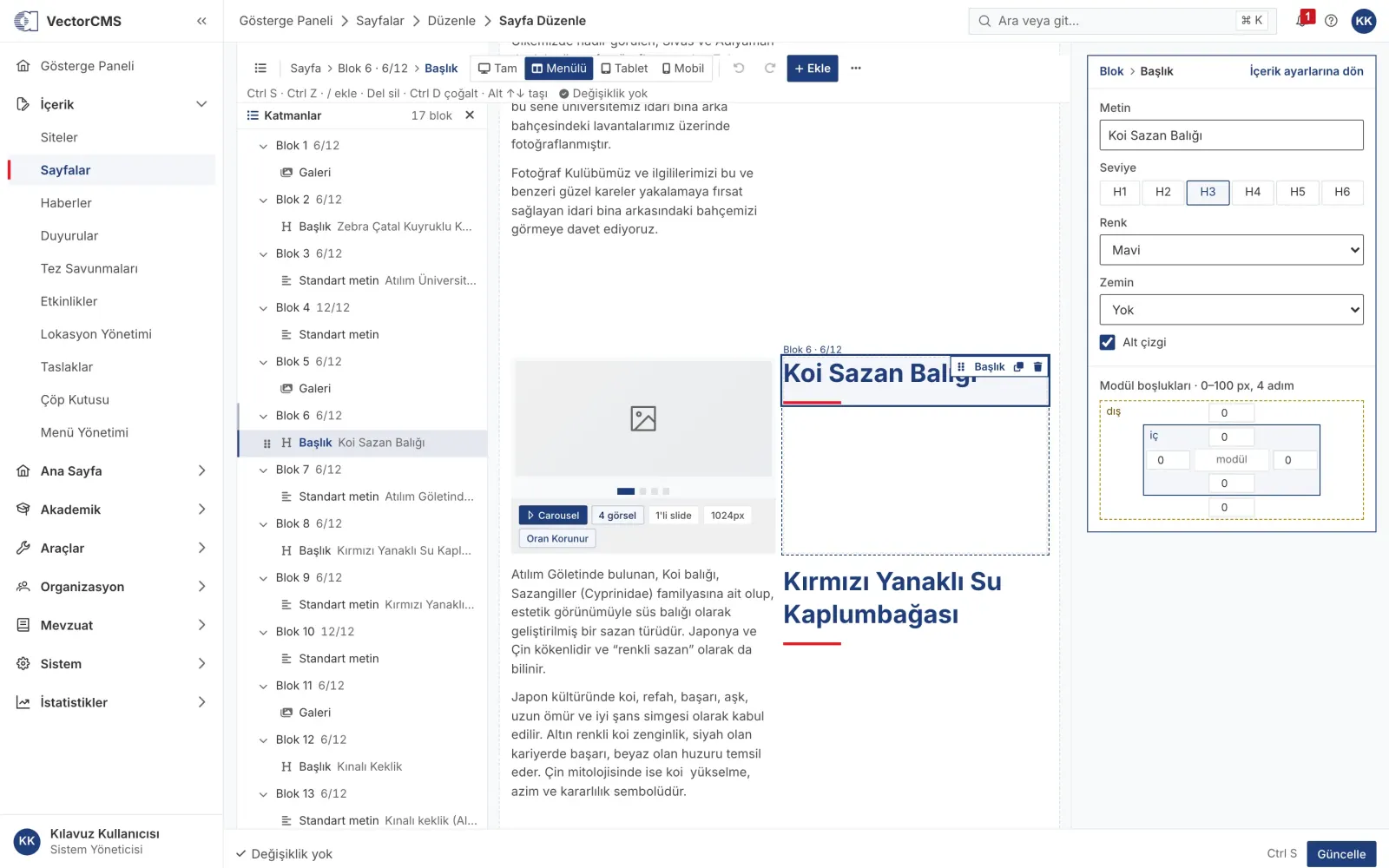The width and height of the screenshot is (1389, 868).
Task: Collapse the sidebar with double-chevron icon
Action: click(201, 21)
